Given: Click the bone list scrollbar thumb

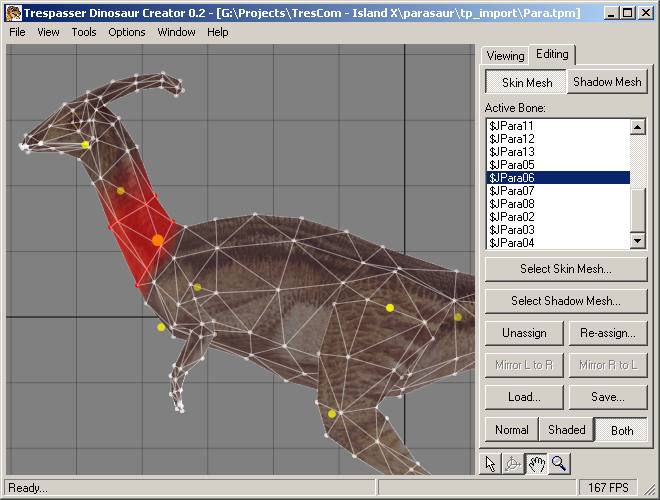Looking at the screenshot, I should pos(638,210).
